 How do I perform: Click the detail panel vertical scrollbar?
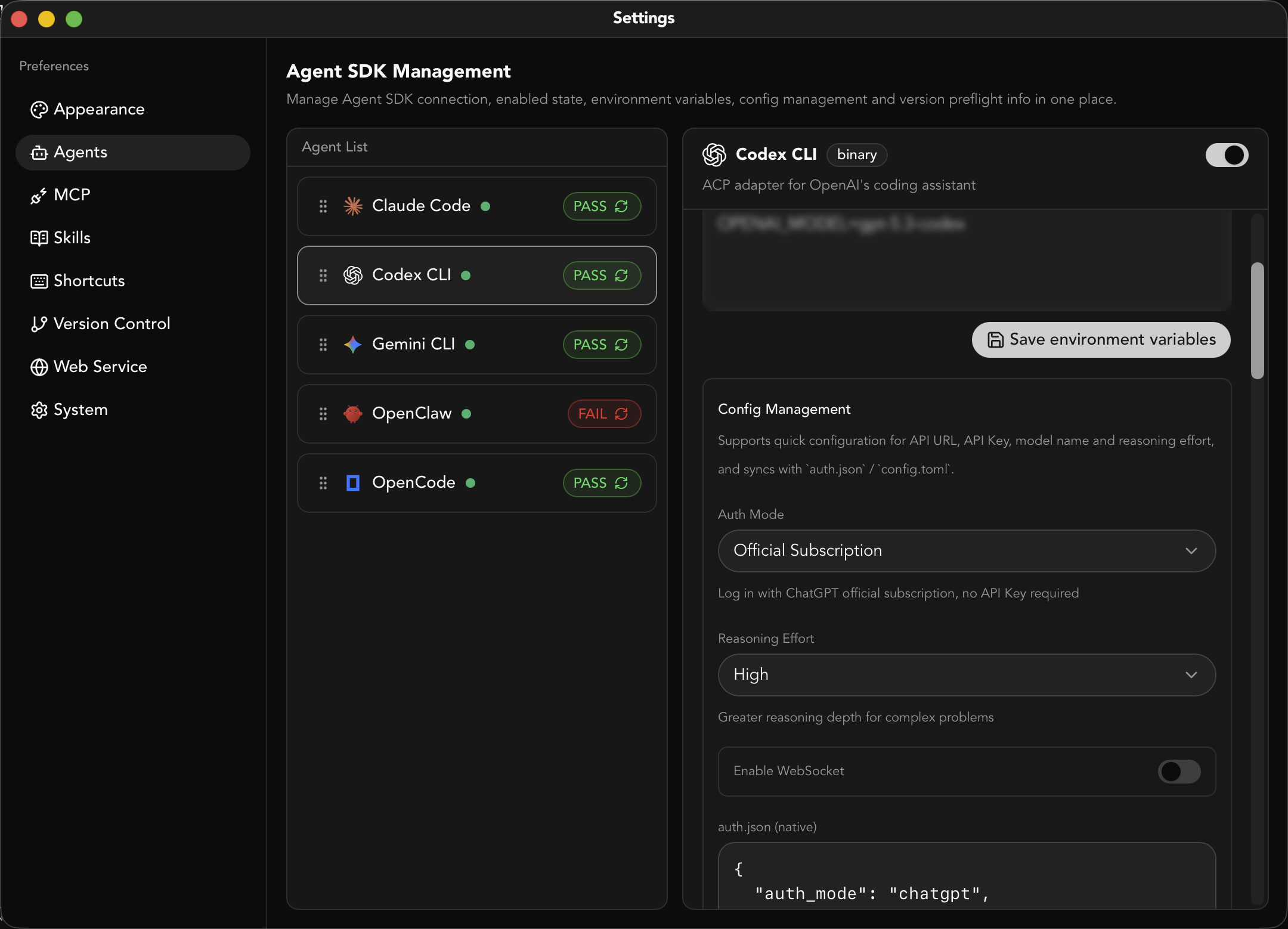pyautogui.click(x=1257, y=320)
